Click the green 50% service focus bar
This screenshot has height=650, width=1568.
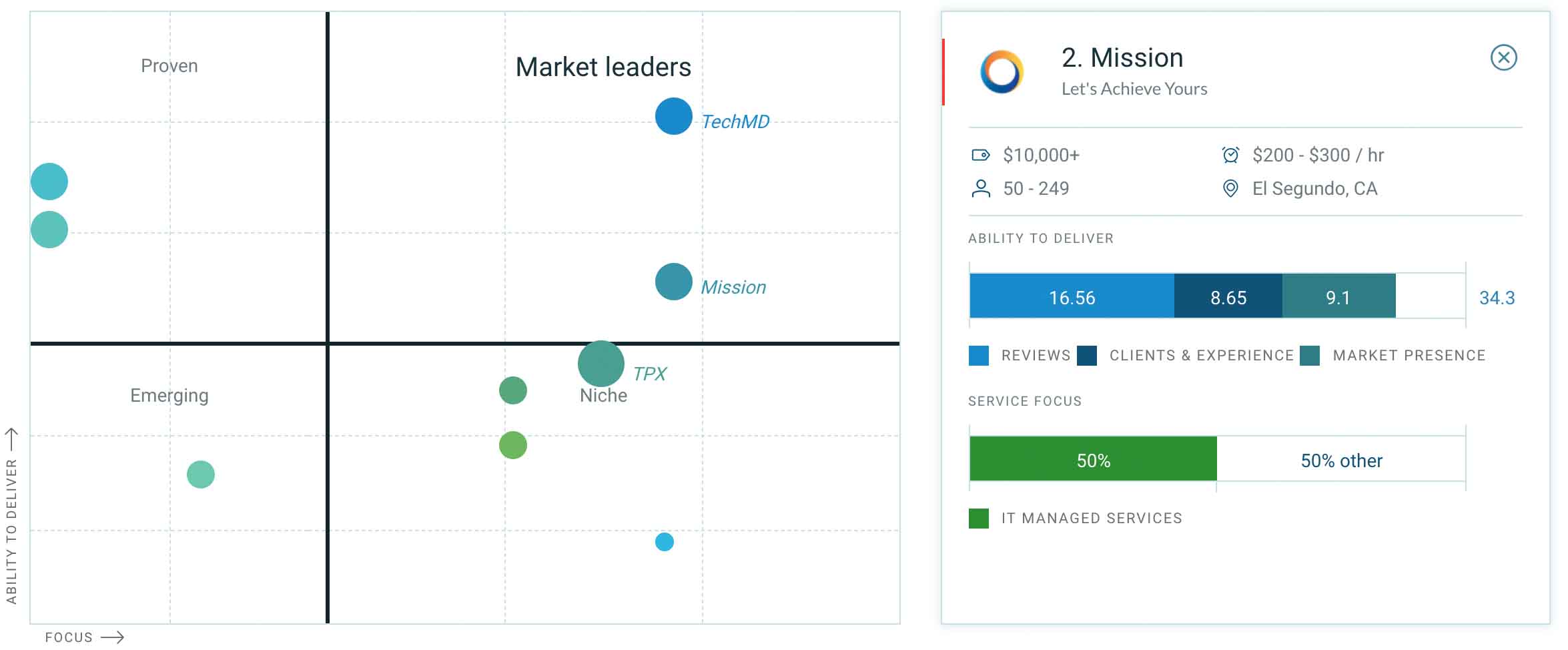pos(1093,459)
